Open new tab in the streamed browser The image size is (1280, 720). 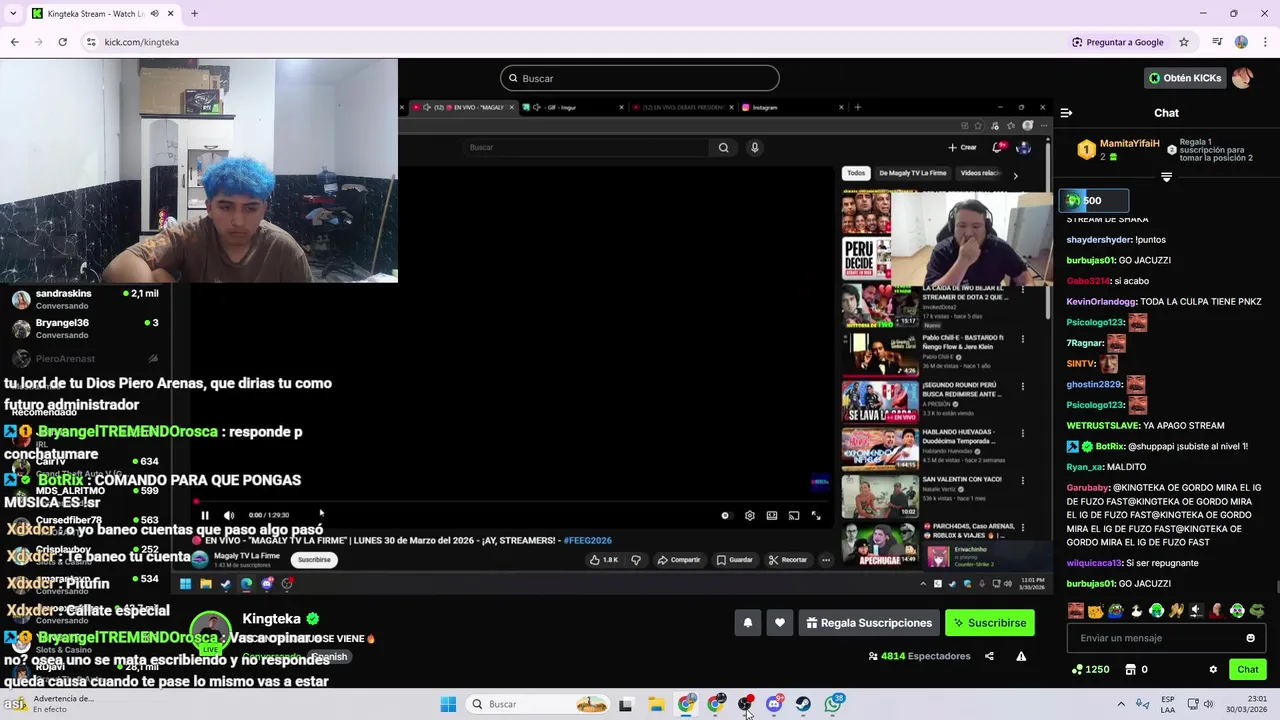[857, 107]
